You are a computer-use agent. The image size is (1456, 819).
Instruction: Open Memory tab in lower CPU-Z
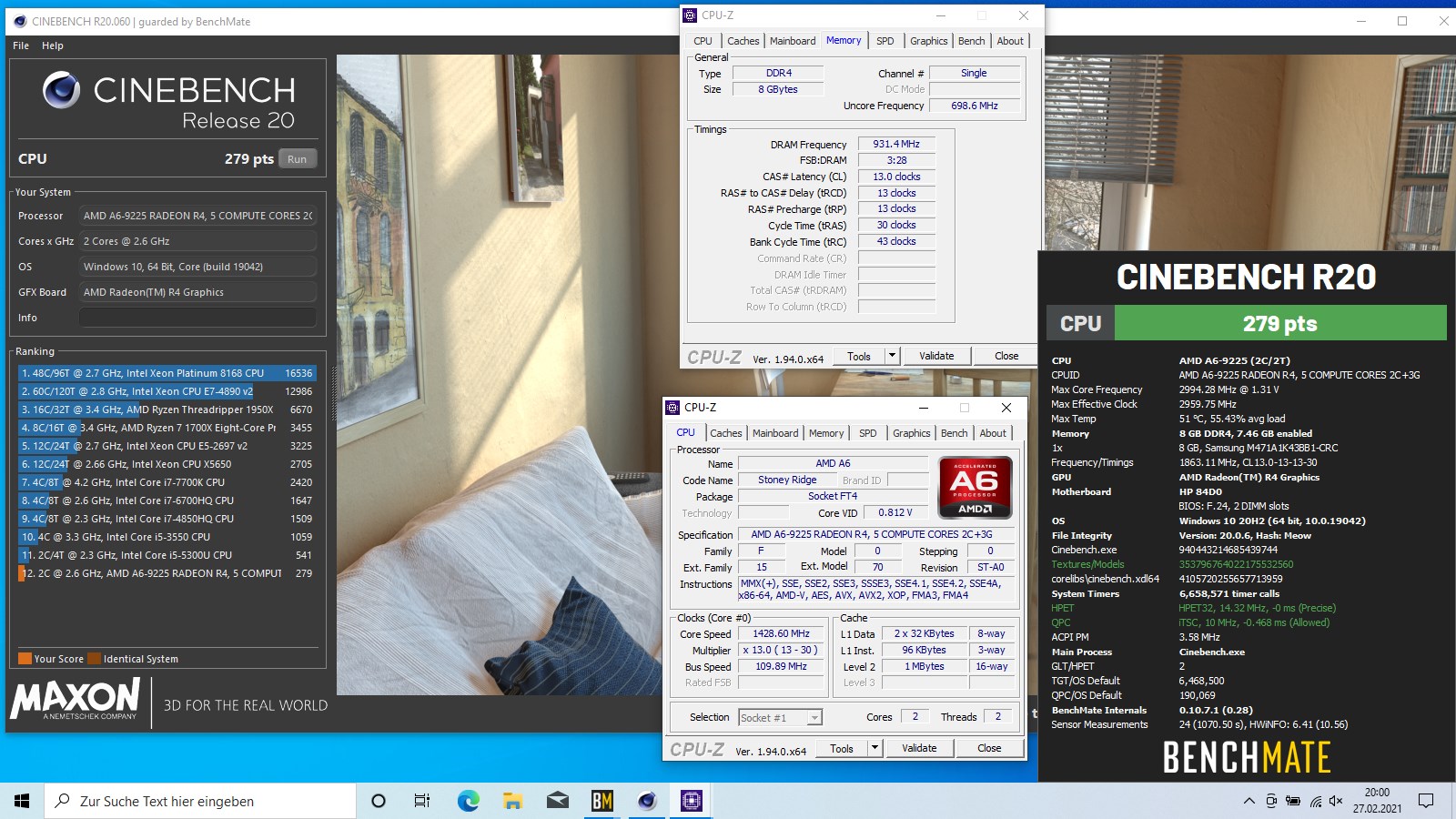[x=826, y=433]
